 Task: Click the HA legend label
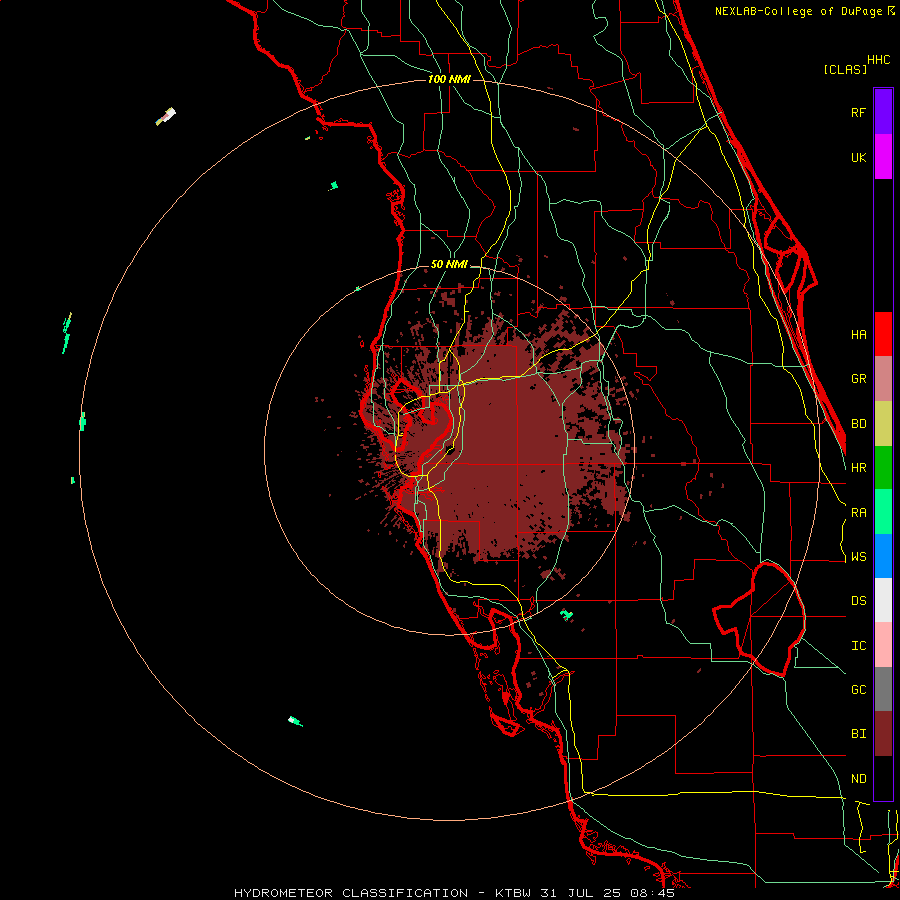[x=859, y=334]
